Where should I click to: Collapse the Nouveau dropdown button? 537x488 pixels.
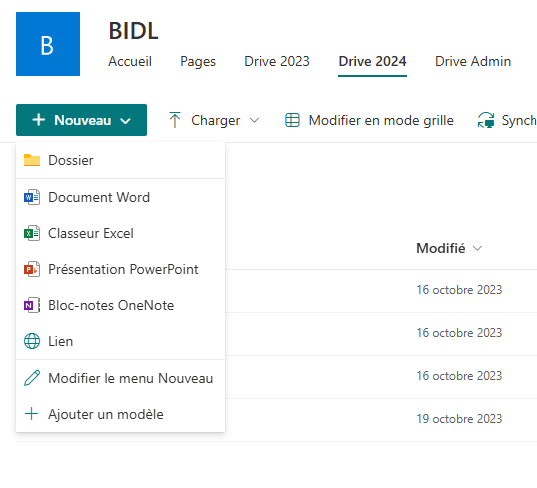coord(82,120)
